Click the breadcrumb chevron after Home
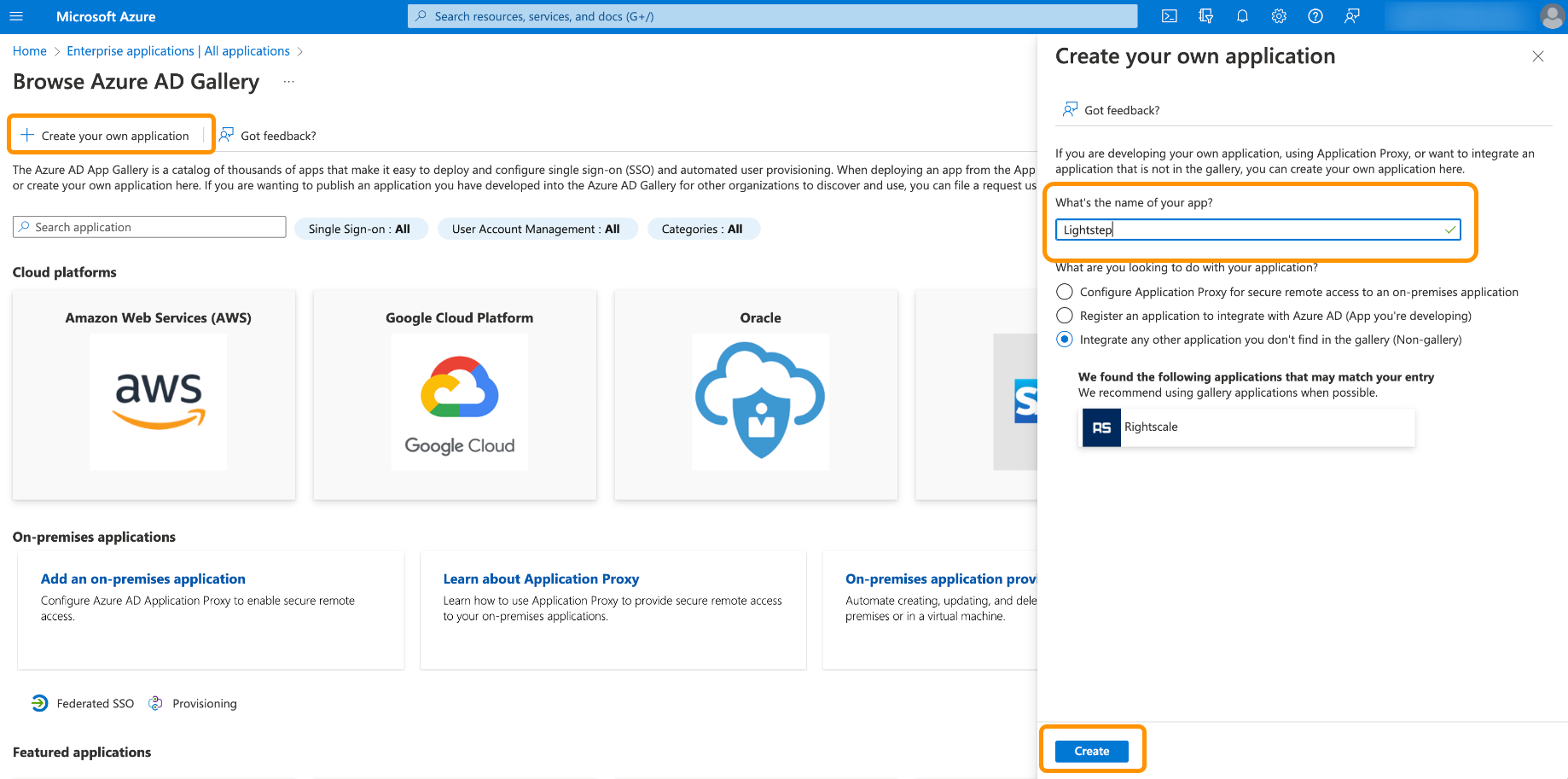The height and width of the screenshot is (779, 1568). (57, 51)
